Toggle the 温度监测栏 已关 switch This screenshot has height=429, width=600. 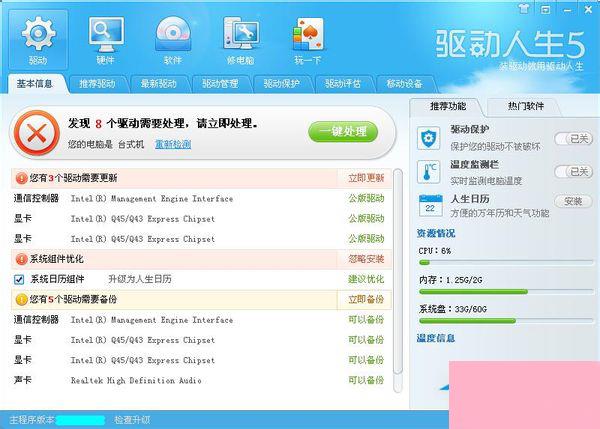point(573,171)
